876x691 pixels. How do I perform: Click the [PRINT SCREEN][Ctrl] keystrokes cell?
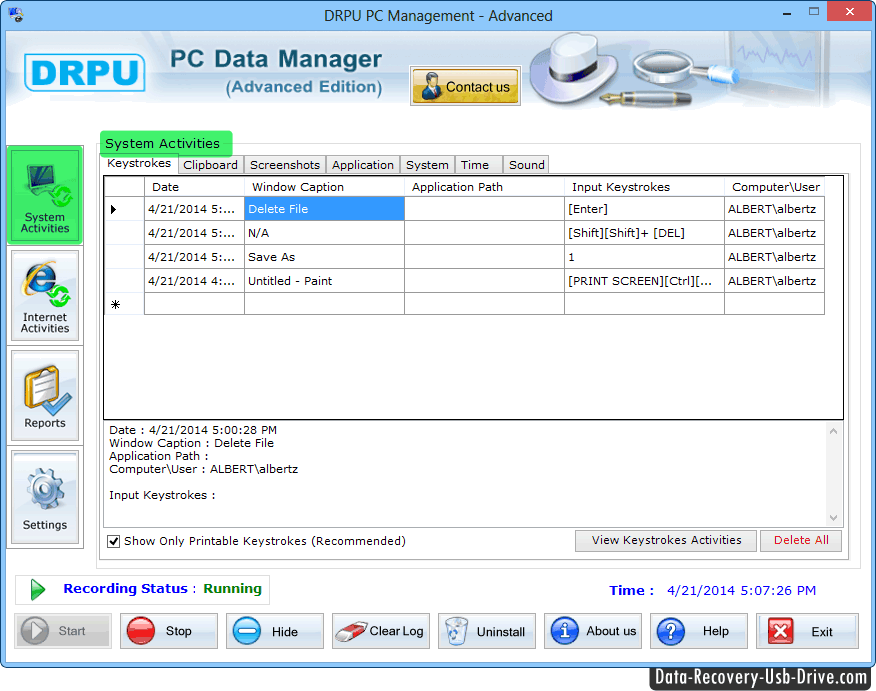(x=644, y=281)
